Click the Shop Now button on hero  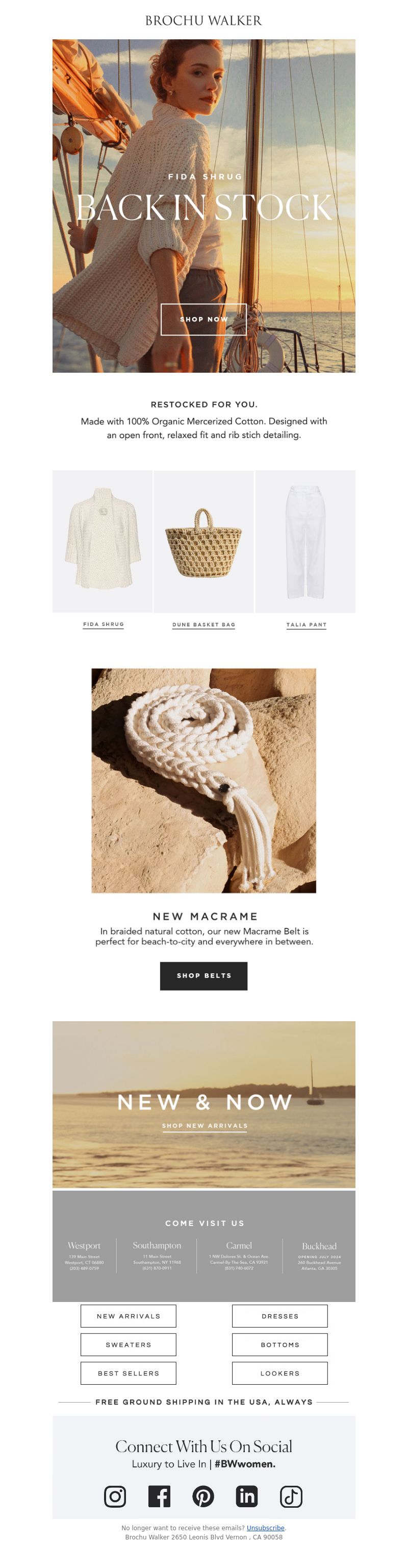[203, 319]
